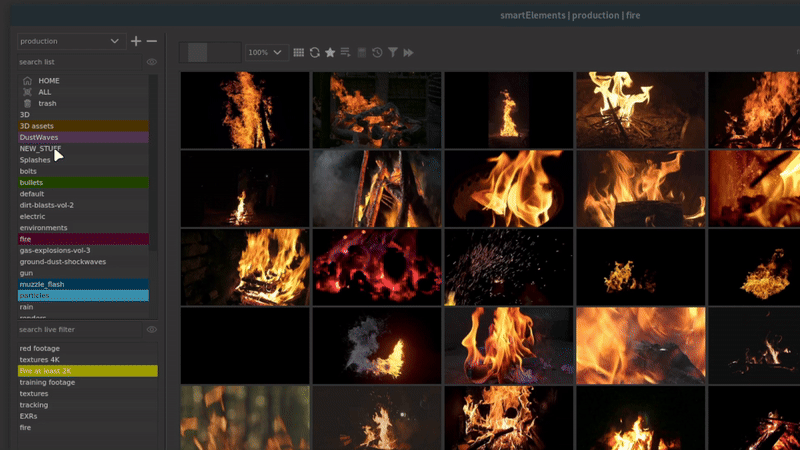This screenshot has width=800, height=450.
Task: Select the blue muzzle_flash list
Action: (83, 284)
